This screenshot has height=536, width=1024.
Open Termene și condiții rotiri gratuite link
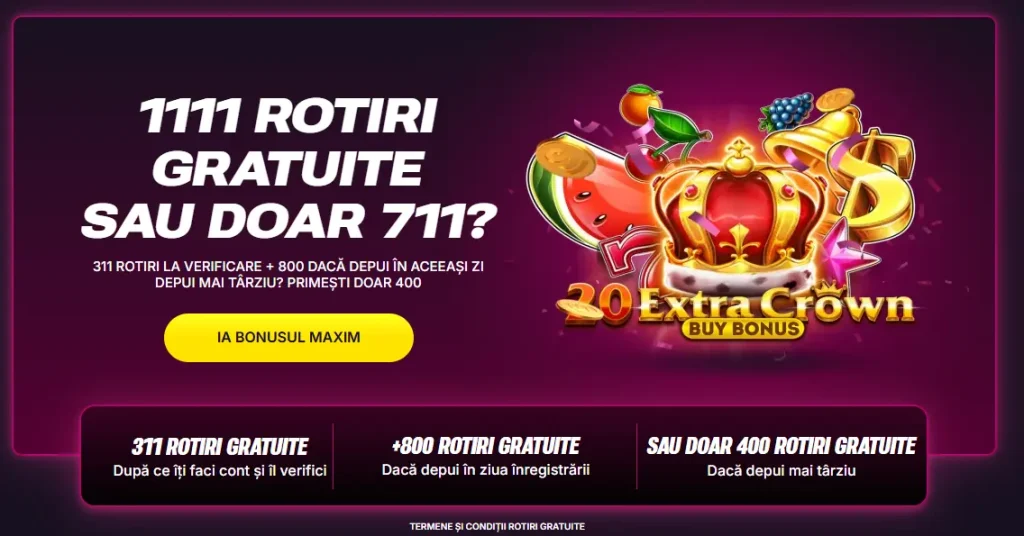[x=497, y=526]
